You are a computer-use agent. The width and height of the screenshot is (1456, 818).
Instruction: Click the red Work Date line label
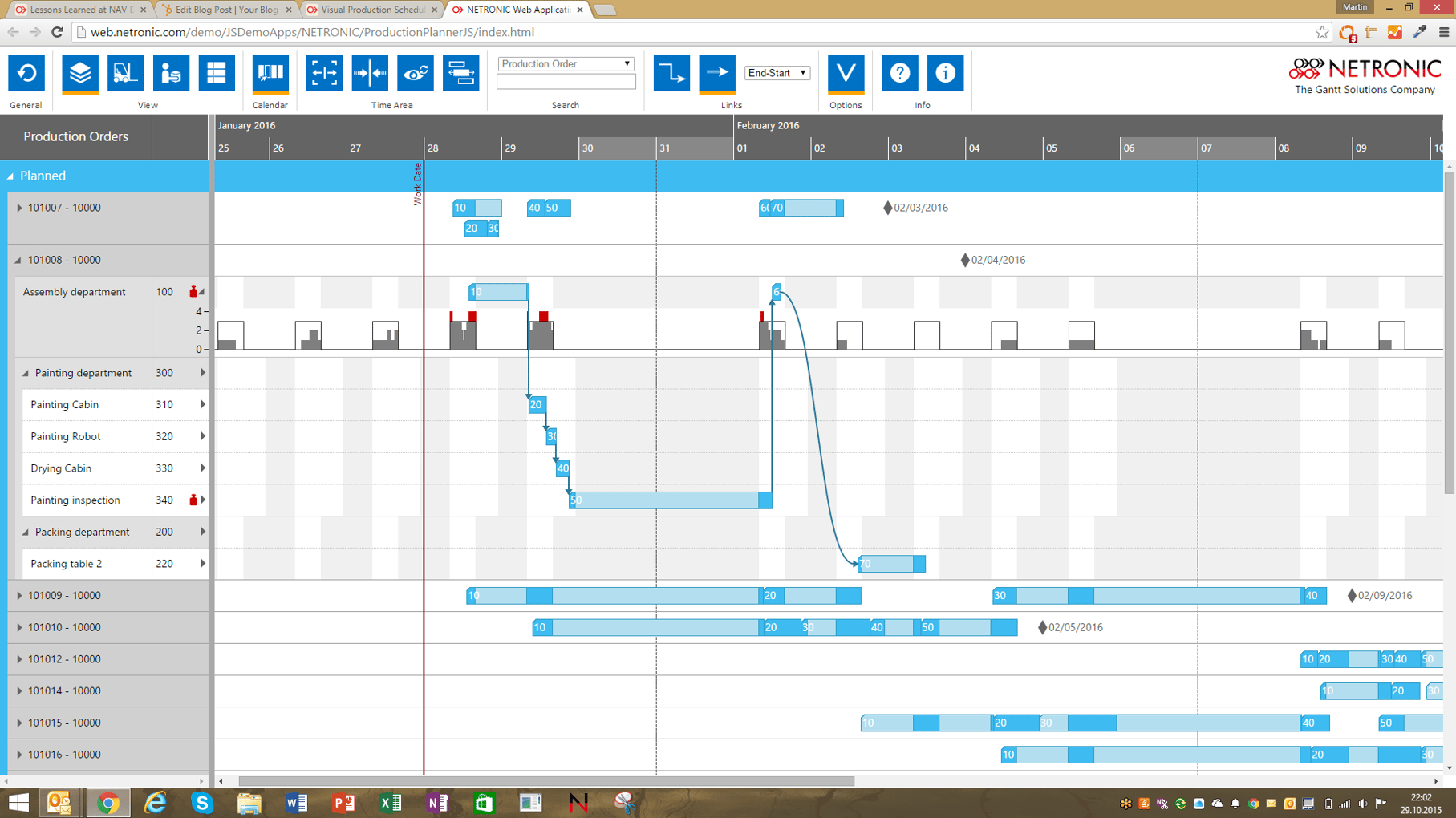[418, 184]
